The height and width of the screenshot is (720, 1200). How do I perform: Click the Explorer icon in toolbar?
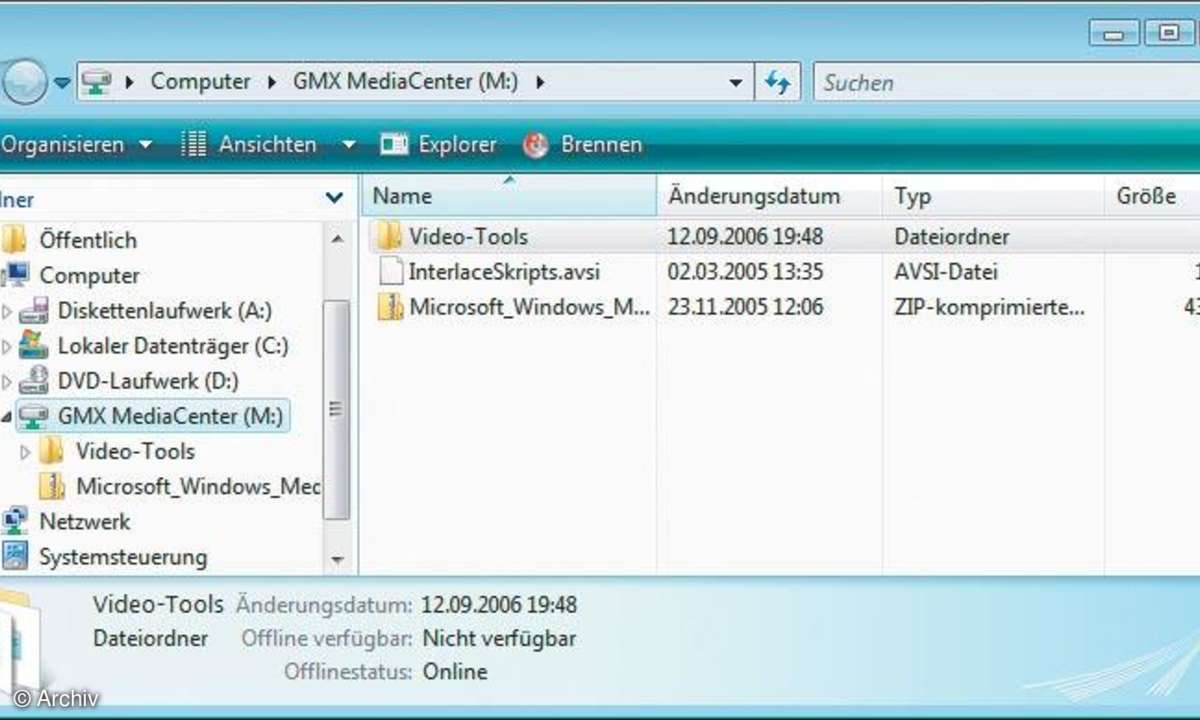tap(394, 145)
